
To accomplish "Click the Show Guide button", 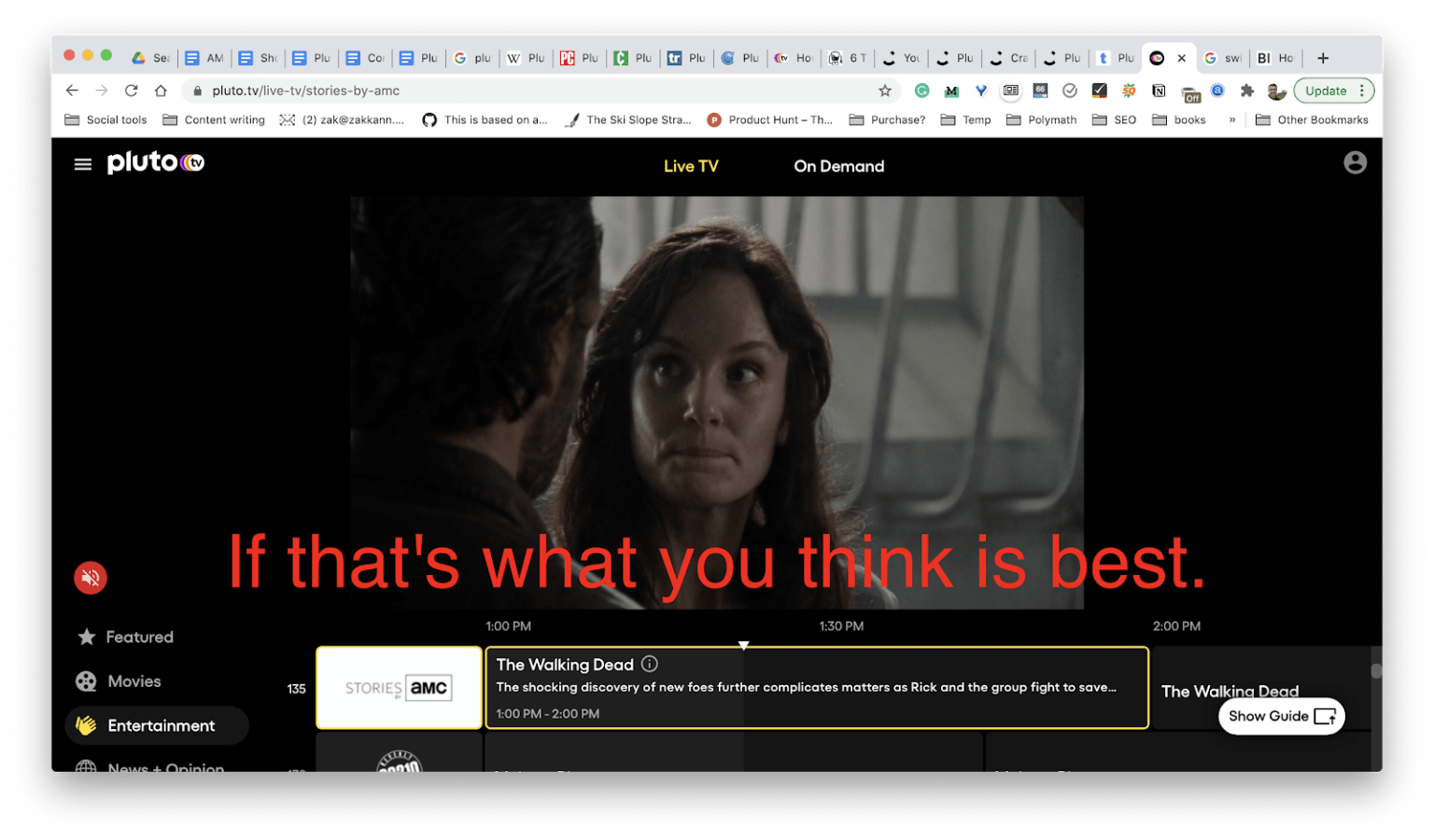I will point(1281,716).
